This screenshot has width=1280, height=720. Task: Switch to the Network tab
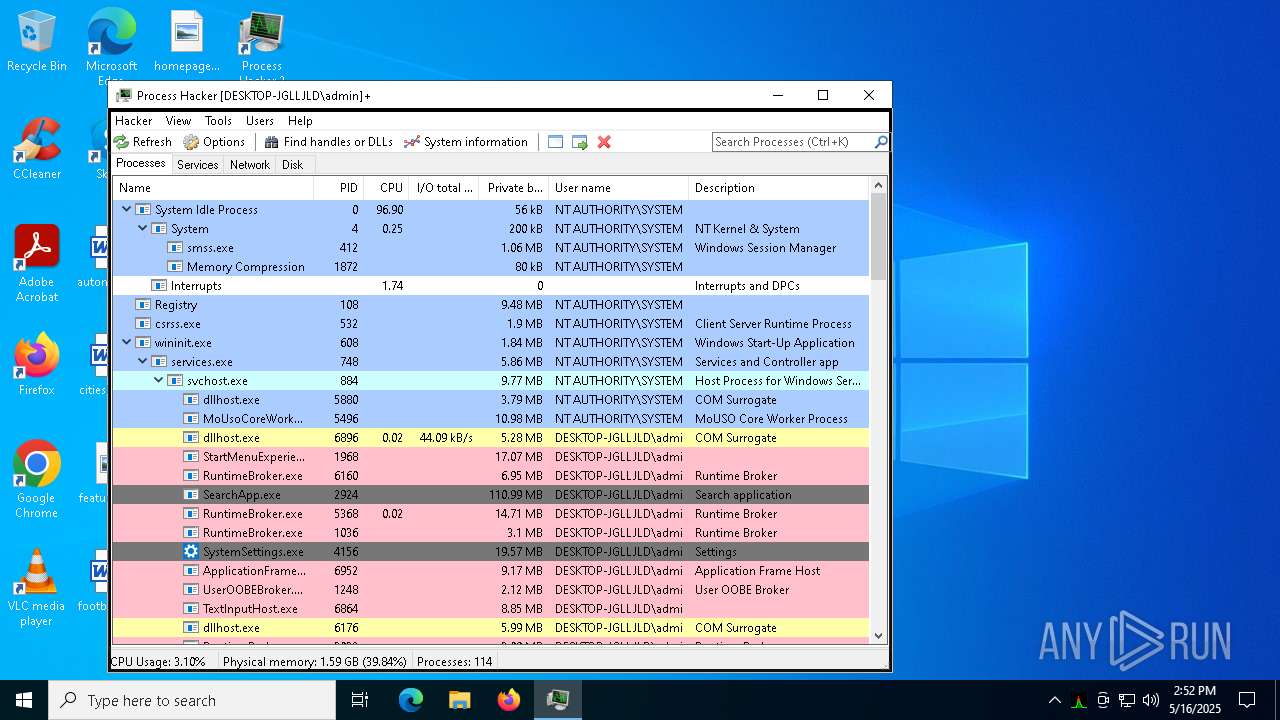click(x=250, y=165)
